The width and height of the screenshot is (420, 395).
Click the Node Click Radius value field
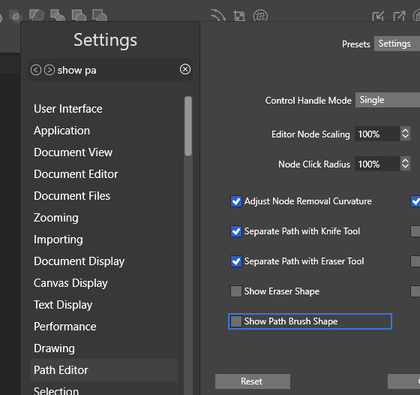click(x=377, y=164)
